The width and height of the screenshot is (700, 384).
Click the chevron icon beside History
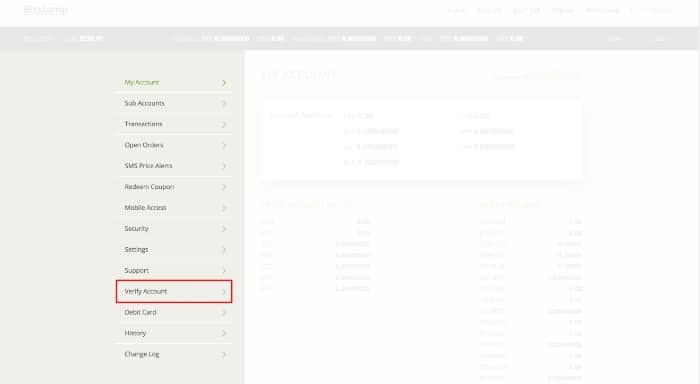pyautogui.click(x=224, y=334)
